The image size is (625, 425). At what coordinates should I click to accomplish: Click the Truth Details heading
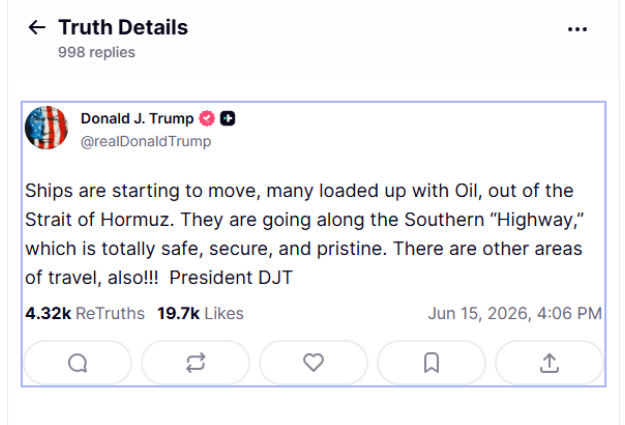tap(123, 28)
